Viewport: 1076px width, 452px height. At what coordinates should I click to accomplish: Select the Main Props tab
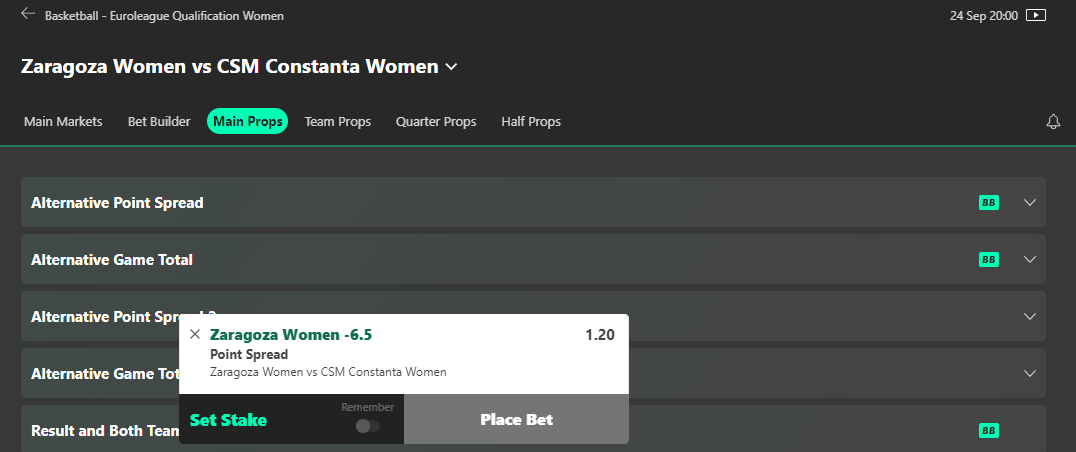(x=248, y=122)
